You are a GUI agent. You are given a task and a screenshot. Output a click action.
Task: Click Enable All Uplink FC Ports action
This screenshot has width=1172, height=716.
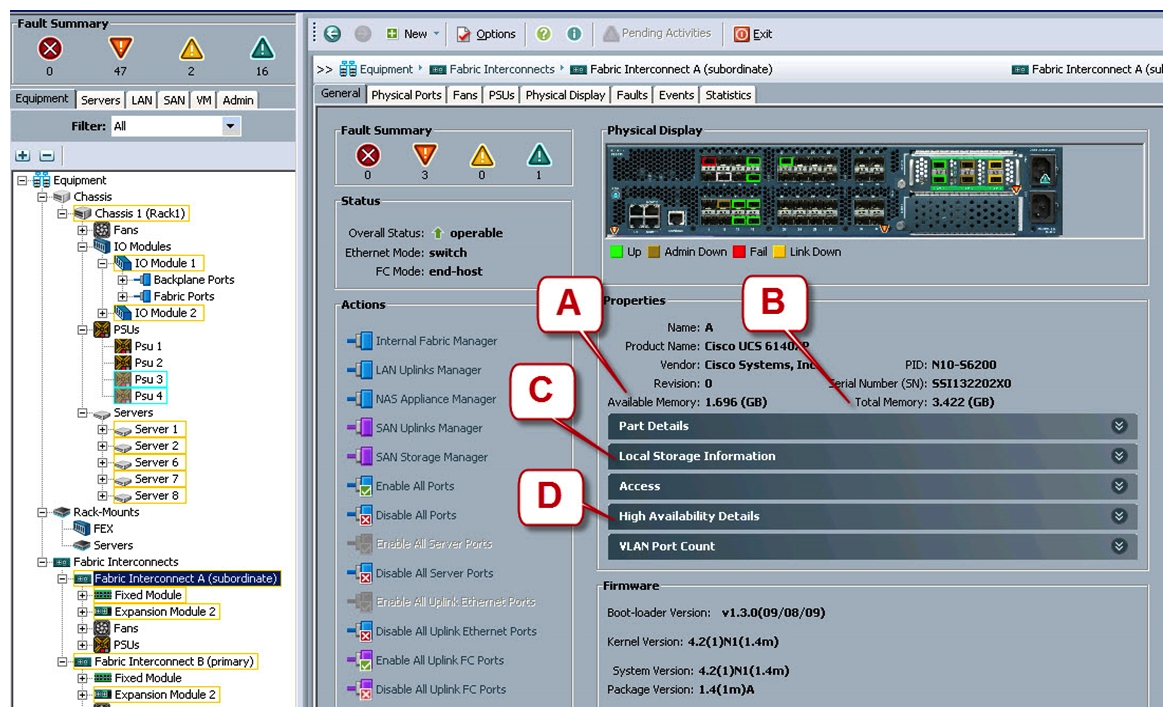point(425,661)
